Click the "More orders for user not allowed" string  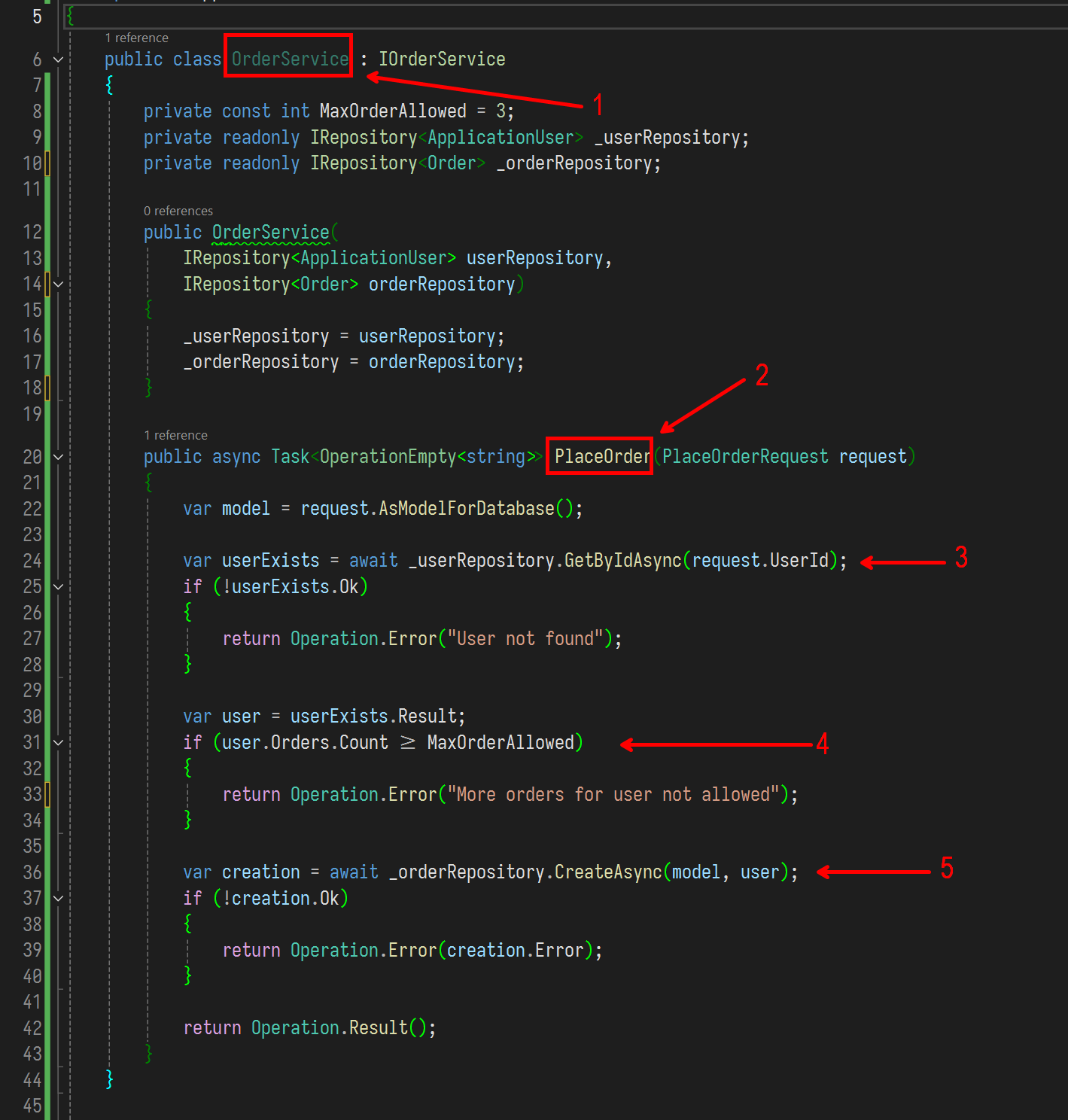[x=613, y=795]
